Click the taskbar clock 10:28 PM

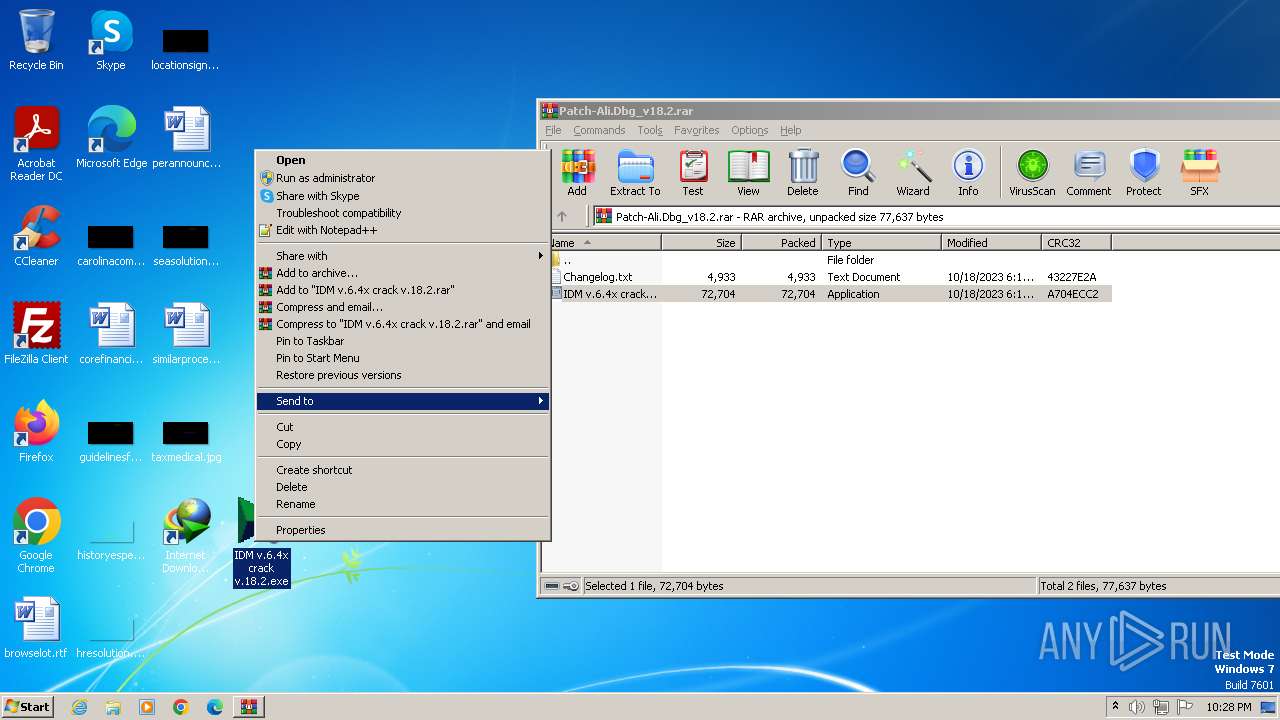(1228, 707)
